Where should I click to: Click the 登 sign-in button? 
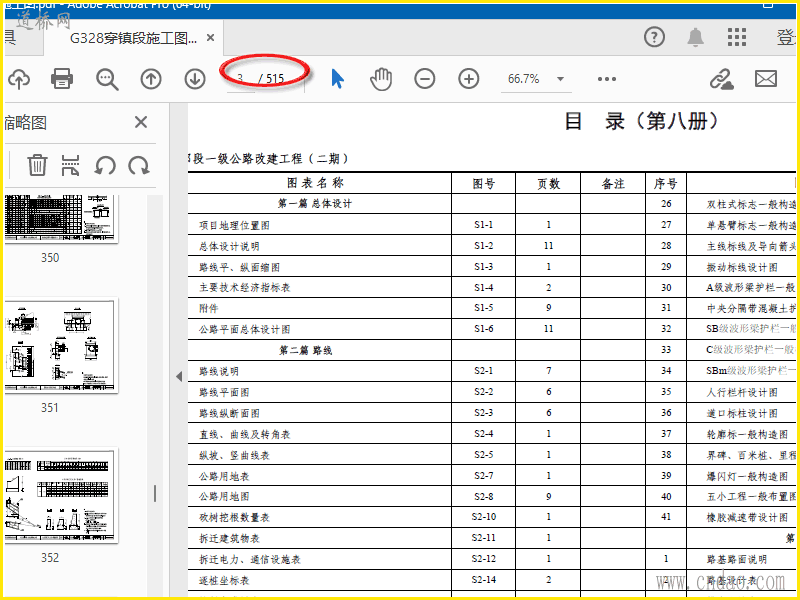[x=786, y=37]
